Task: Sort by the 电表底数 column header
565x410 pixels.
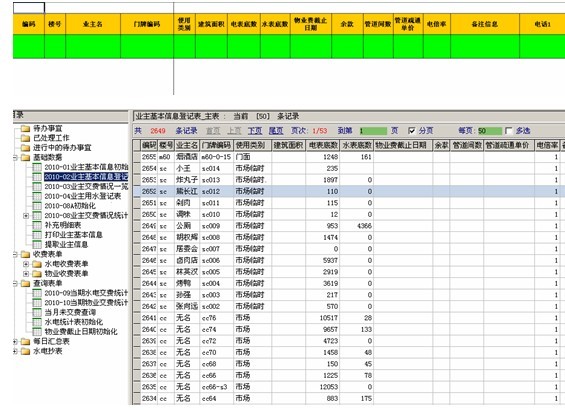Action: coord(323,146)
